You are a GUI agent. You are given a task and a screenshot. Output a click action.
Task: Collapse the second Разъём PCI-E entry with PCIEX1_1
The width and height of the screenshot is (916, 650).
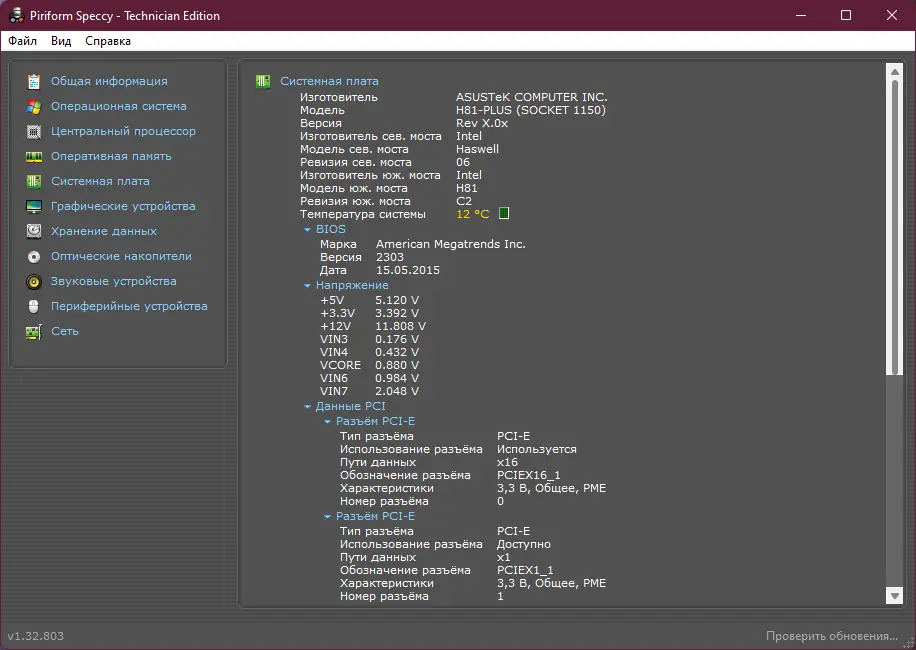click(x=327, y=517)
